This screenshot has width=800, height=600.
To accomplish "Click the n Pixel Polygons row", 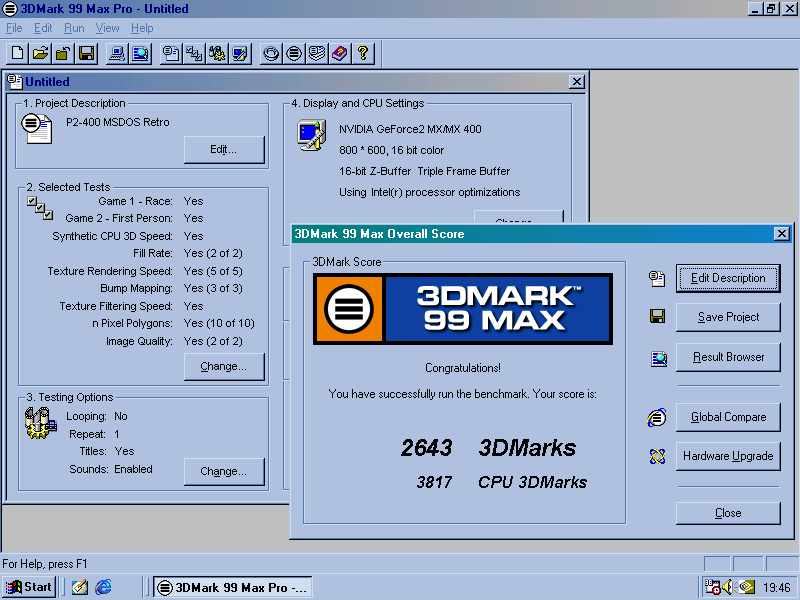I will point(173,323).
